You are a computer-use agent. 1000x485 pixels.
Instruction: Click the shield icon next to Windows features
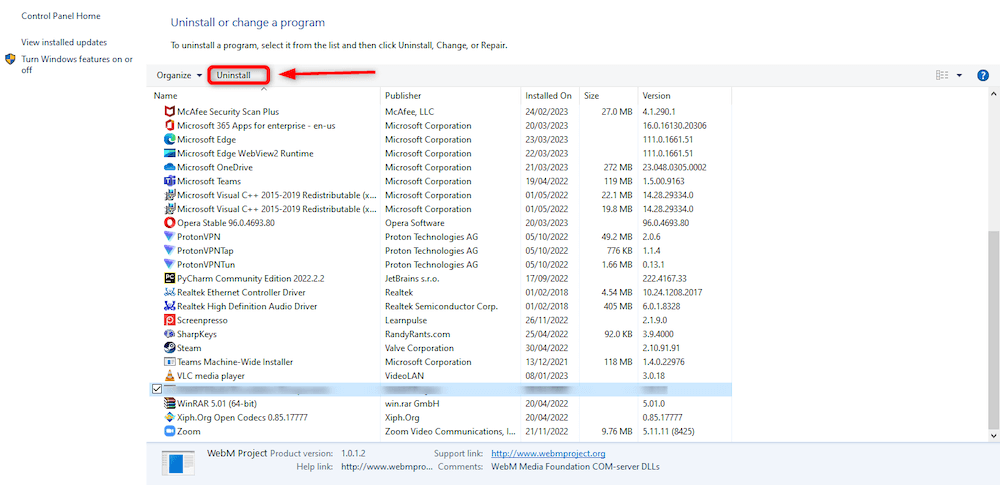point(10,59)
